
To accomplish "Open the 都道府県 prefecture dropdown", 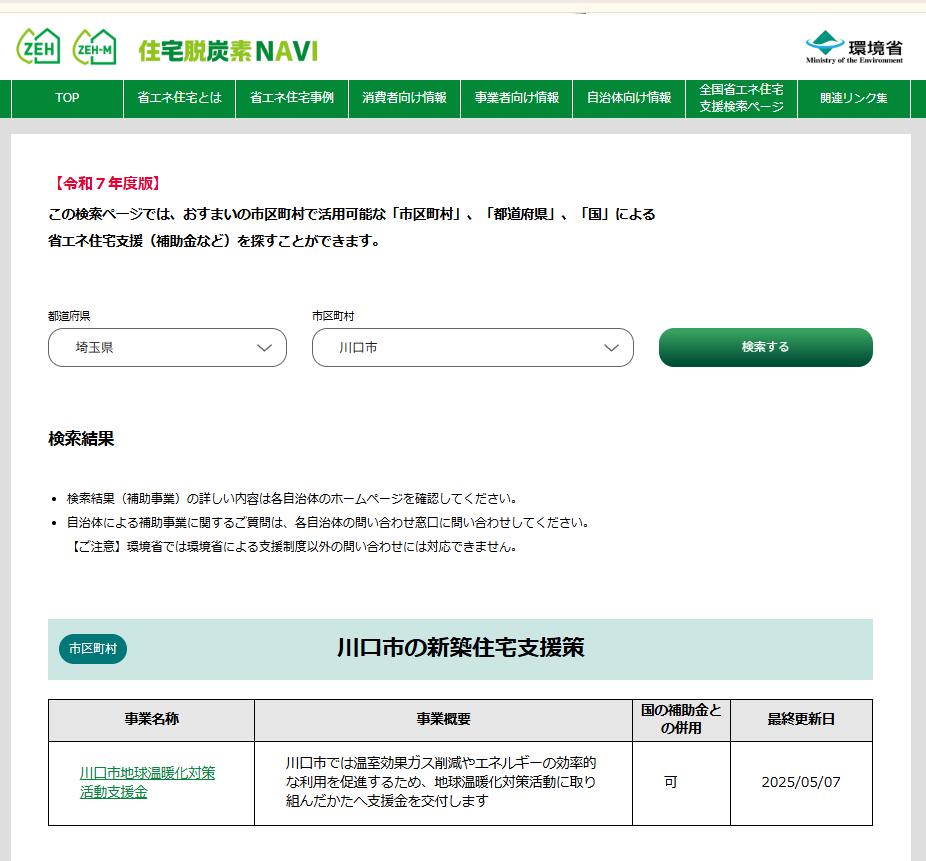I will coord(166,348).
